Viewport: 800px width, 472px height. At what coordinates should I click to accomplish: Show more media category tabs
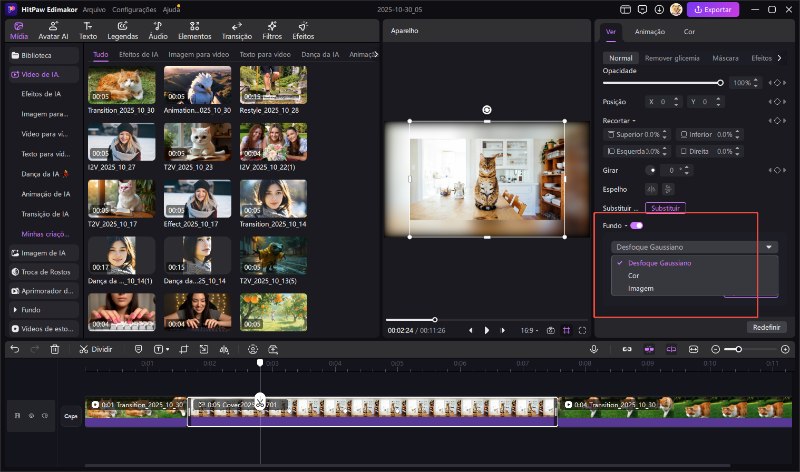coord(376,54)
